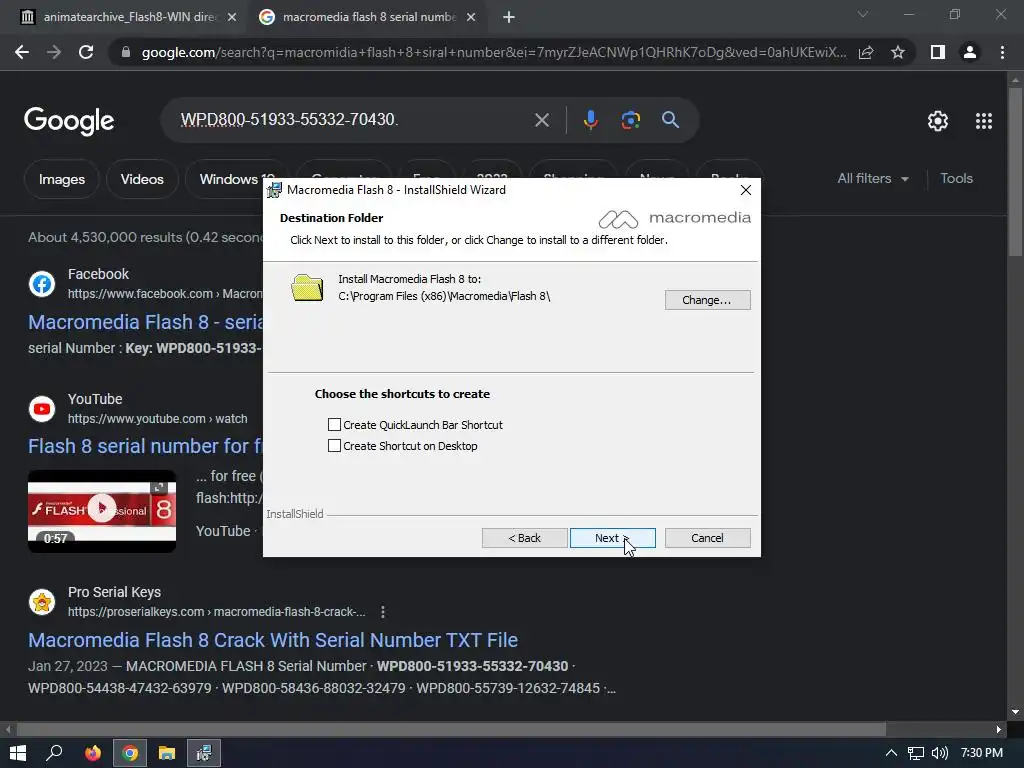
Task: Open the network status tray icon
Action: point(916,753)
